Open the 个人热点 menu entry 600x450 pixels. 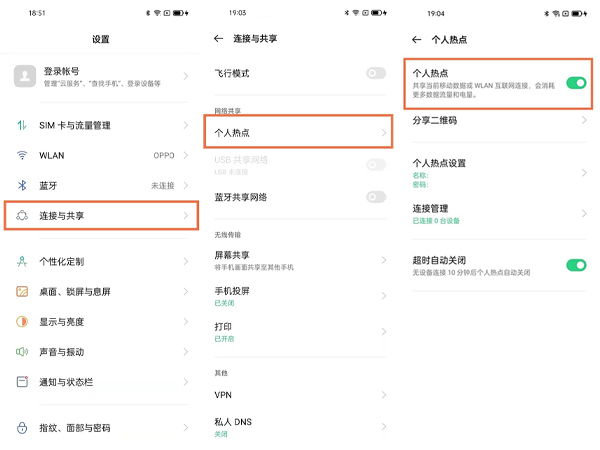point(300,132)
